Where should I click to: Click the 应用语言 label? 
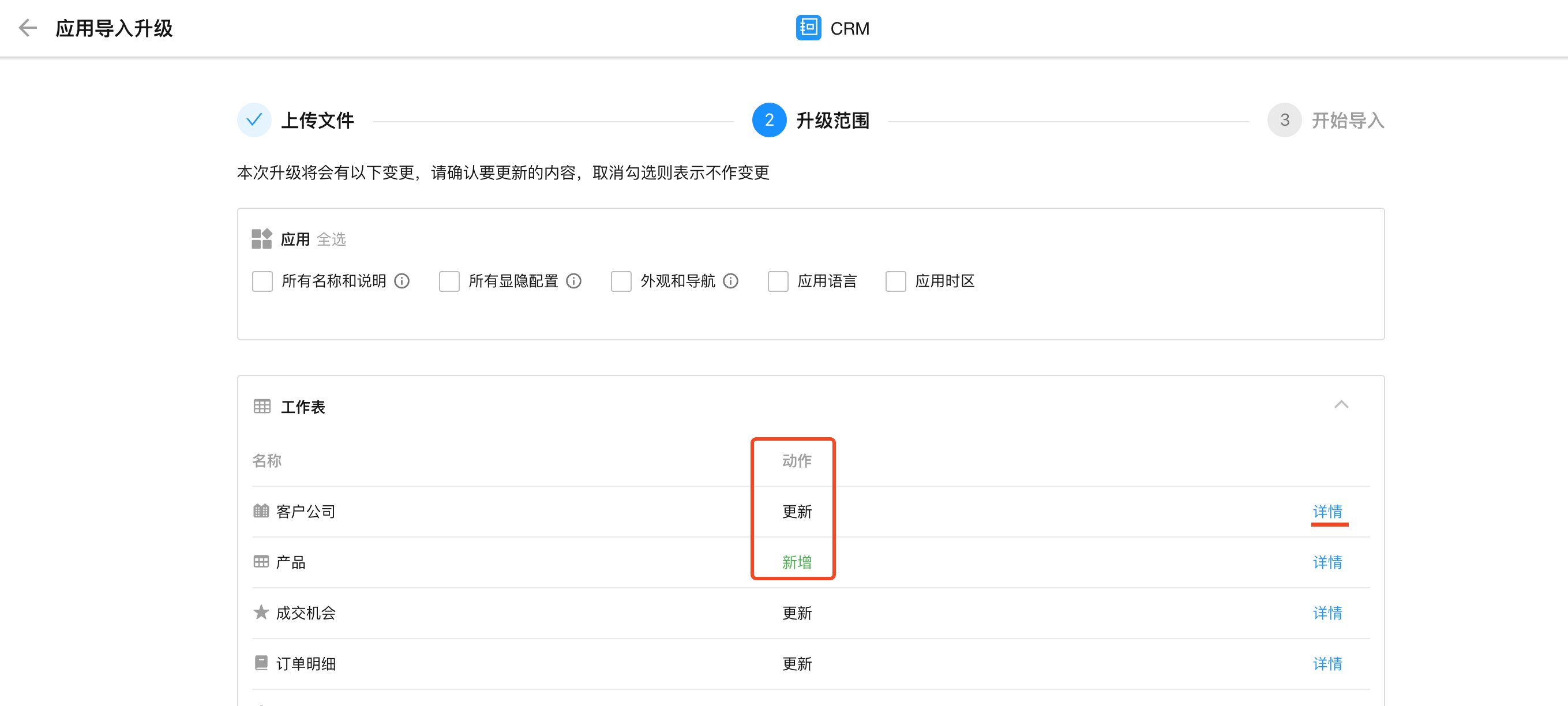click(827, 280)
